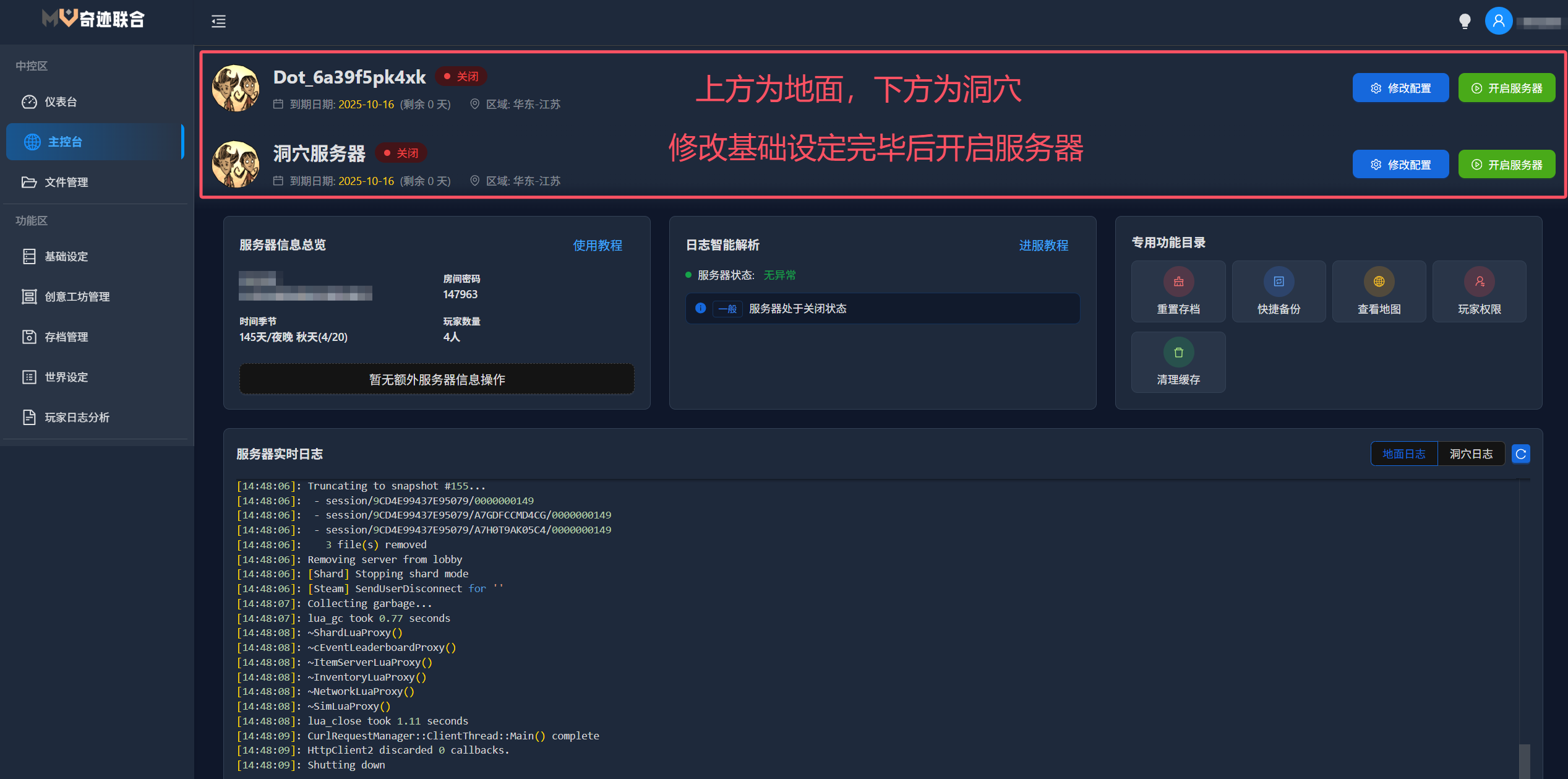Open 玩家权限 player permissions
Viewport: 1568px width, 779px height.
pyautogui.click(x=1479, y=291)
